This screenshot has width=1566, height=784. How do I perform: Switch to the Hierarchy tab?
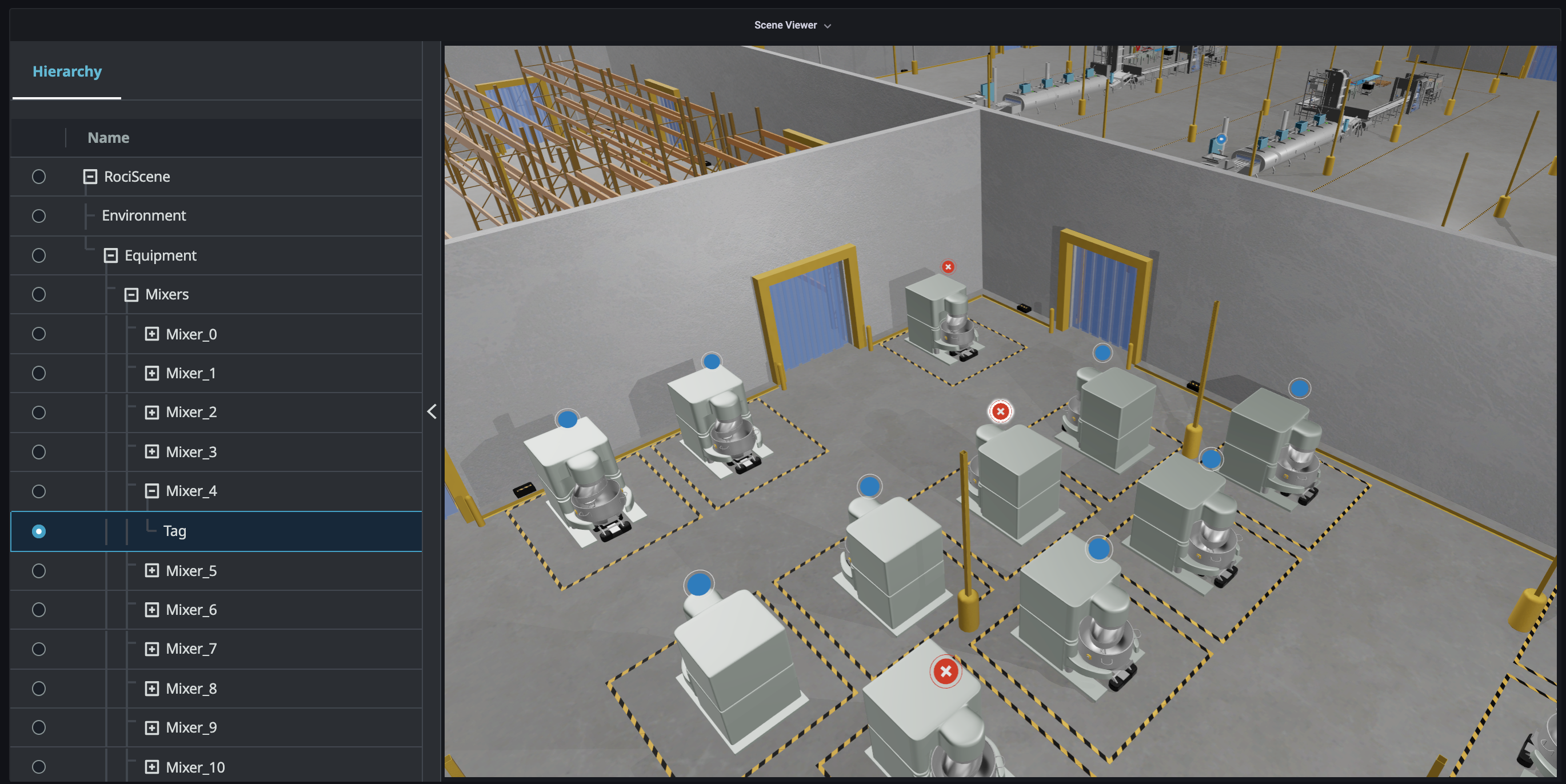click(67, 72)
